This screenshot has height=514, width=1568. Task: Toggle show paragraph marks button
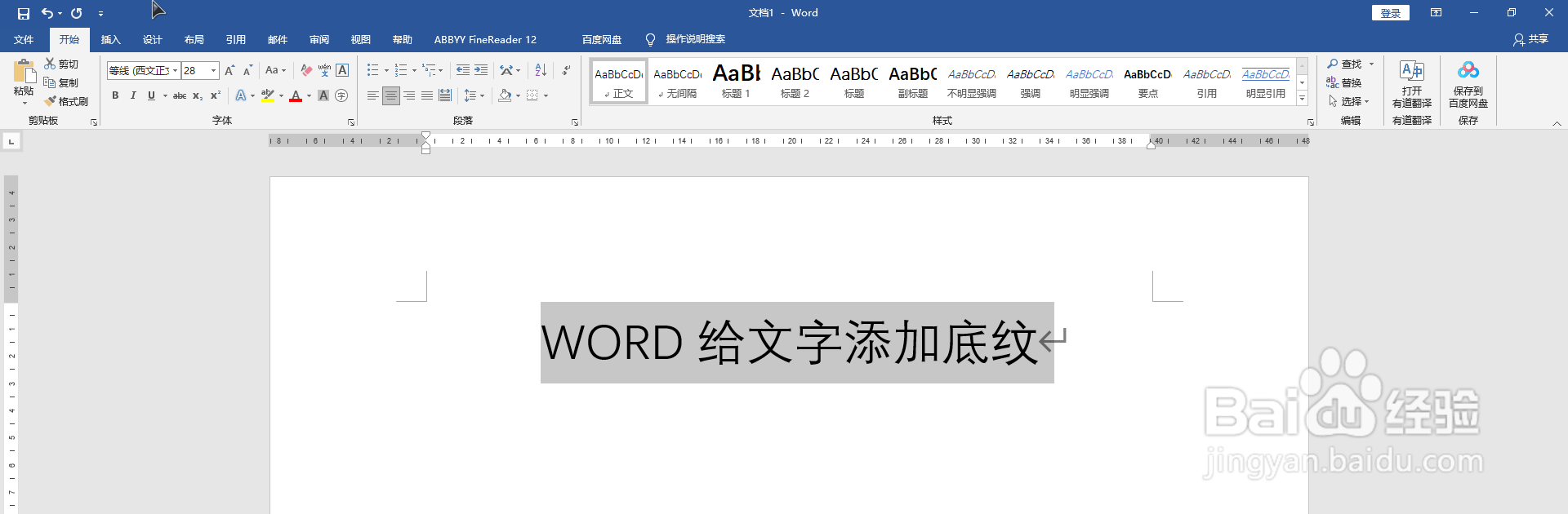click(x=566, y=70)
